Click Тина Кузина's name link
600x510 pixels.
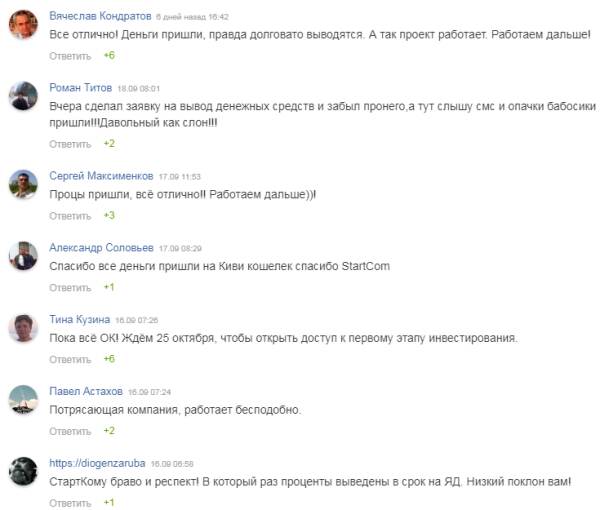pyautogui.click(x=80, y=319)
